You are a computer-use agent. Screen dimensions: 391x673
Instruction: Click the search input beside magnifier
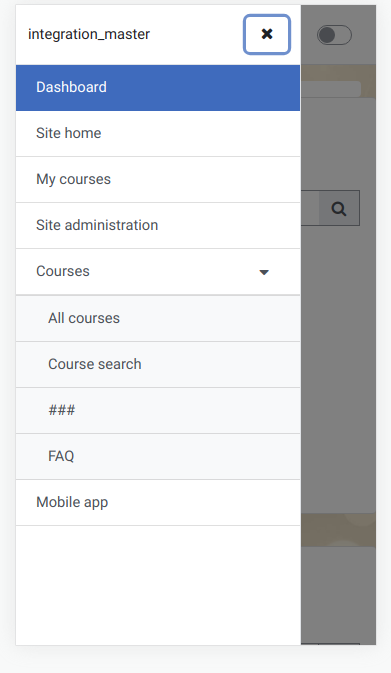[x=310, y=208]
